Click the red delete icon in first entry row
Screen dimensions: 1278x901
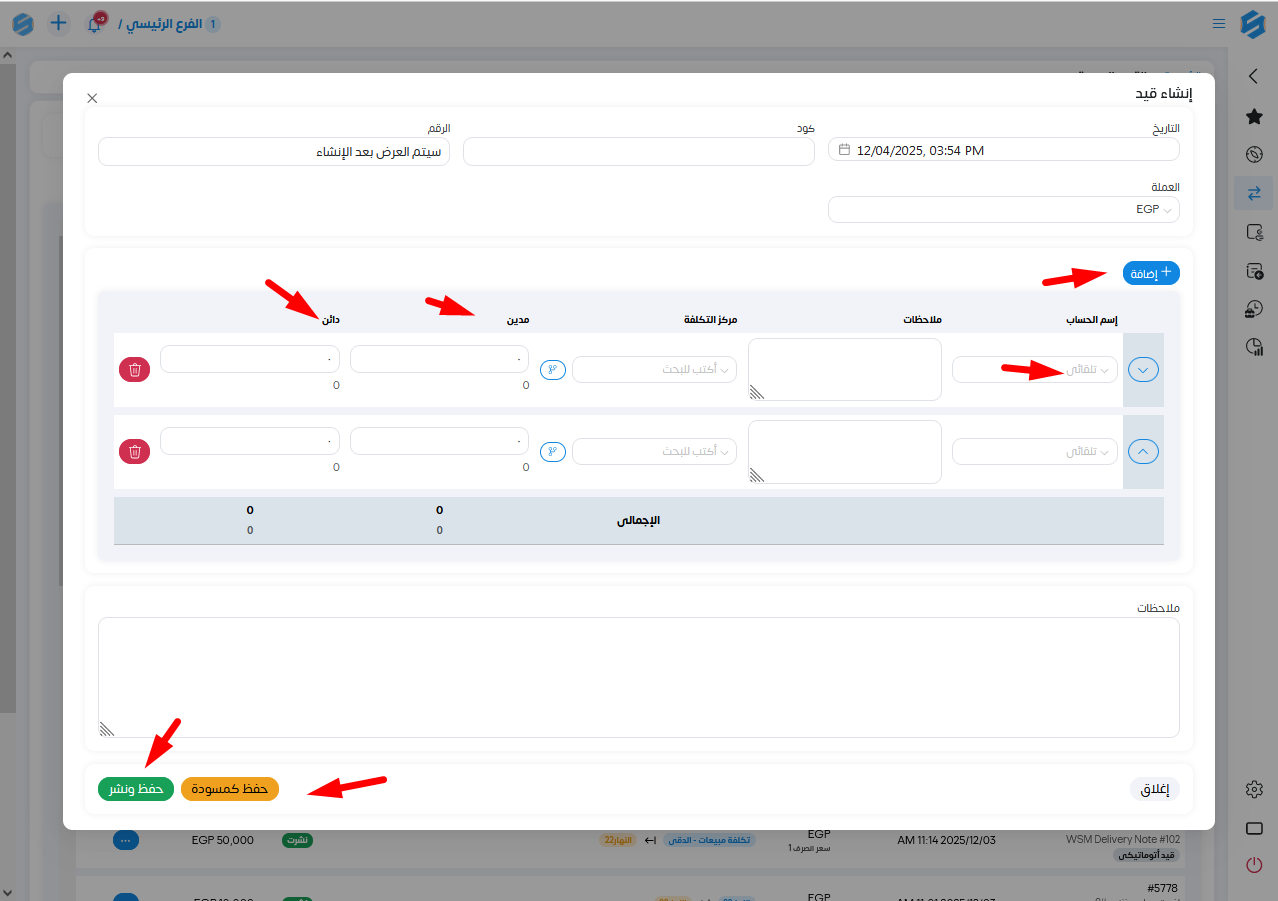click(x=134, y=369)
